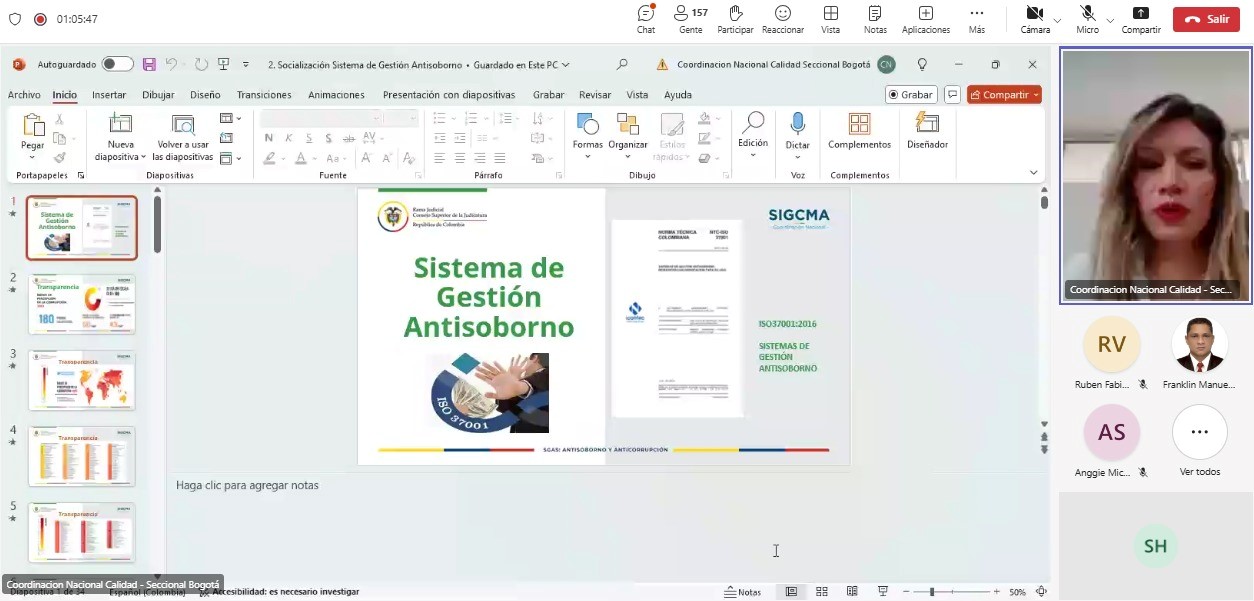
Task: Undo the last action in PowerPoint
Action: point(171,64)
